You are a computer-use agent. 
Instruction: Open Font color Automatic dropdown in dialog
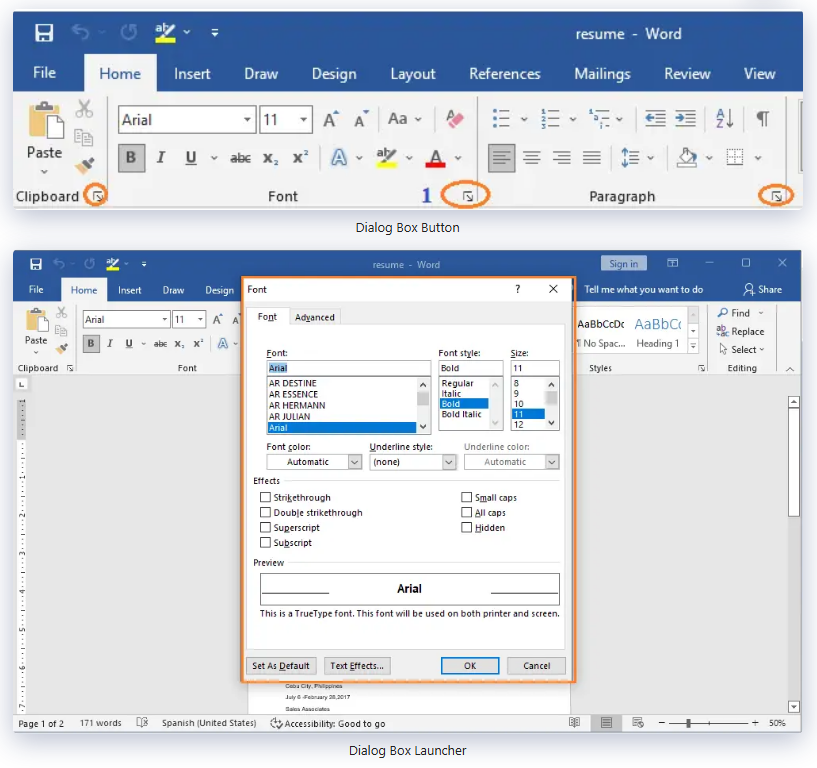tap(354, 462)
